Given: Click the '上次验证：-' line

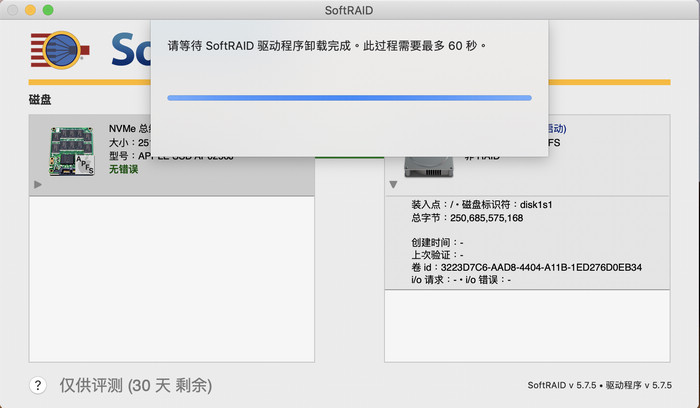Looking at the screenshot, I should click(x=437, y=255).
